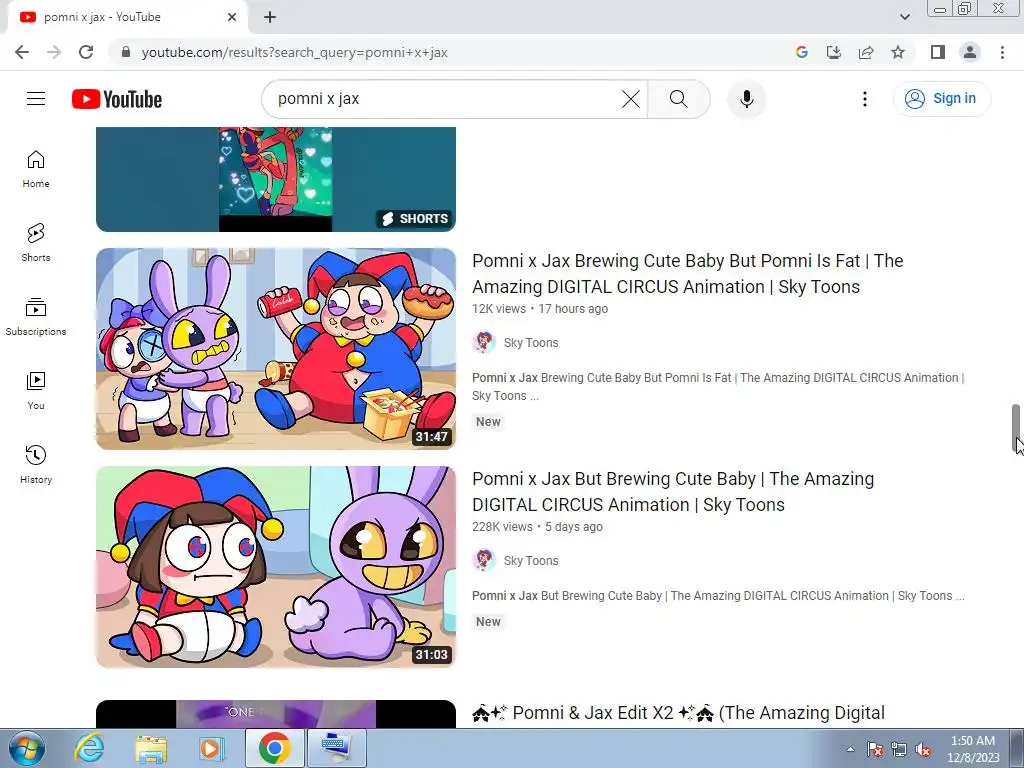Launch Internet Explorer from taskbar
The height and width of the screenshot is (768, 1024).
tap(89, 748)
